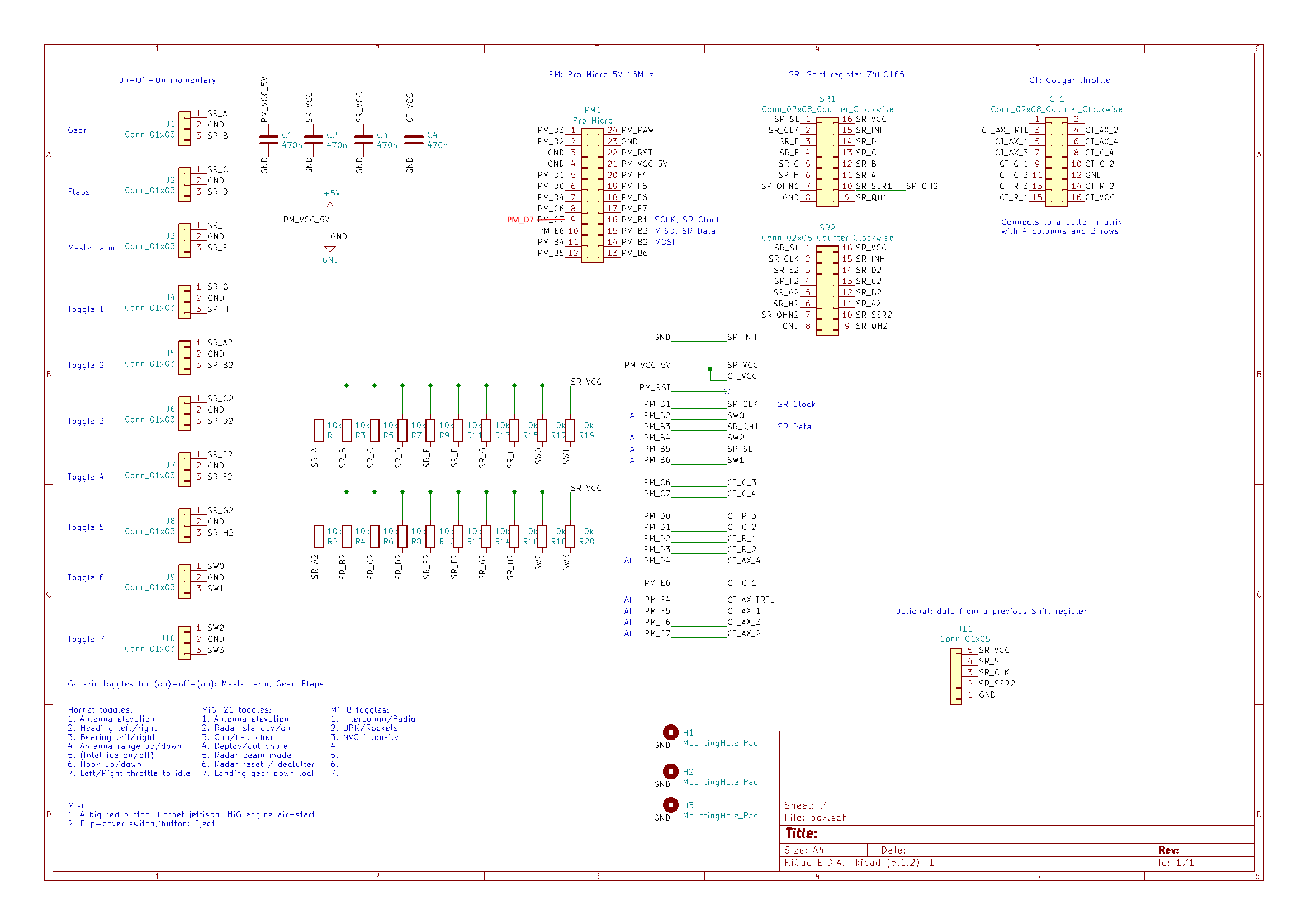Image resolution: width=1307 pixels, height=924 pixels.
Task: Click the no-connect cross on the PM_RST wire
Action: [727, 391]
